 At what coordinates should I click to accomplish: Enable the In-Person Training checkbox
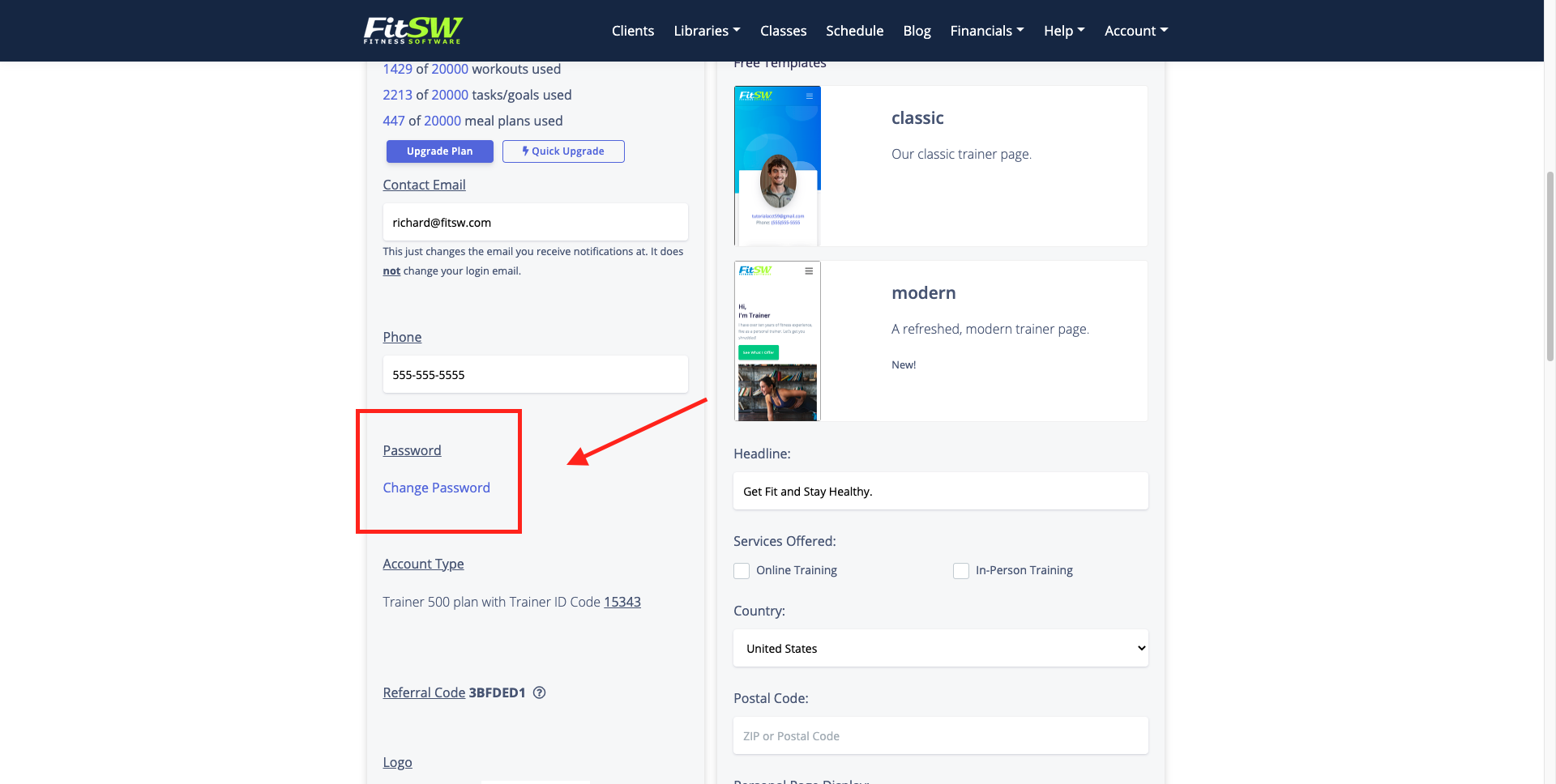pos(961,571)
